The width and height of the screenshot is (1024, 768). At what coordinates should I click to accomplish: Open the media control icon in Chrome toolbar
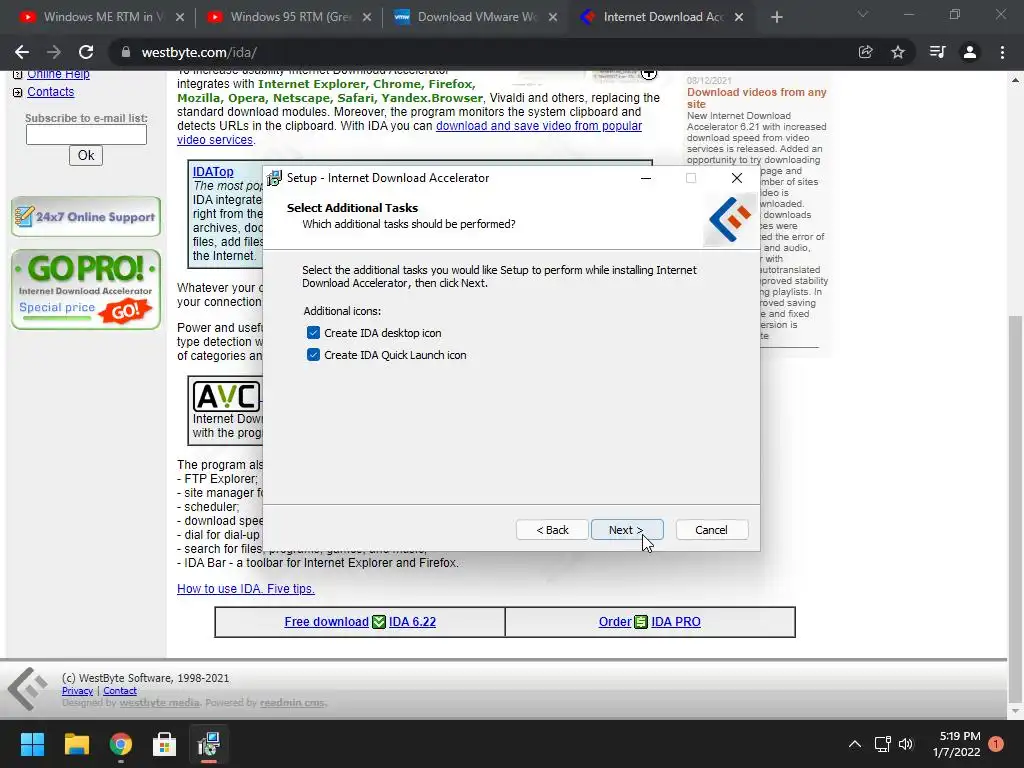pyautogui.click(x=937, y=52)
